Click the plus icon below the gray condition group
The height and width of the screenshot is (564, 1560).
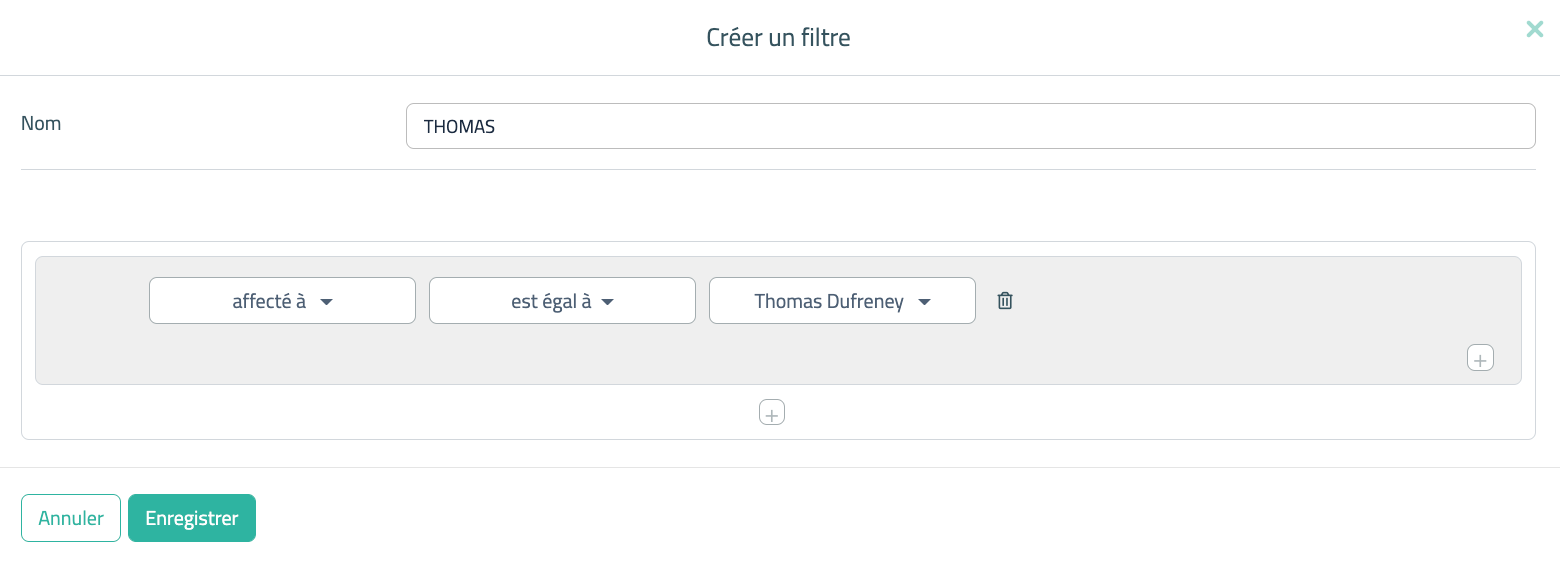tap(772, 412)
